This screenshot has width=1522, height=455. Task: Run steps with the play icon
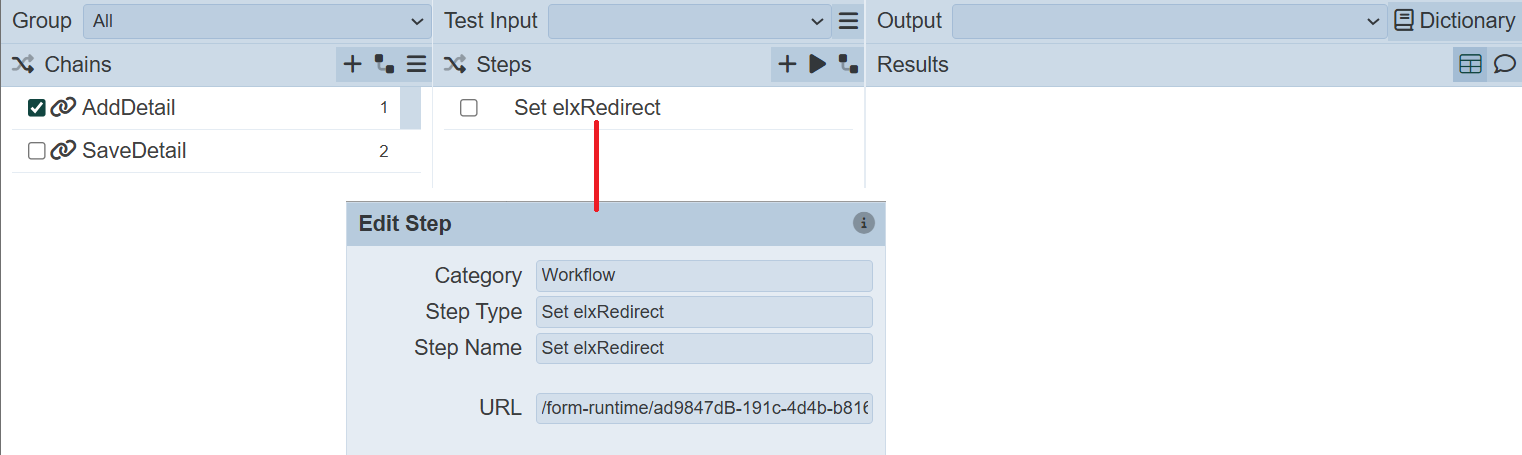point(817,65)
